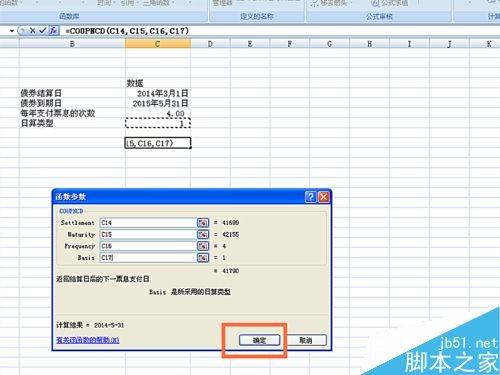The width and height of the screenshot is (500, 375).
Task: Collapse dialog via Settlement range selector icon
Action: (203, 223)
